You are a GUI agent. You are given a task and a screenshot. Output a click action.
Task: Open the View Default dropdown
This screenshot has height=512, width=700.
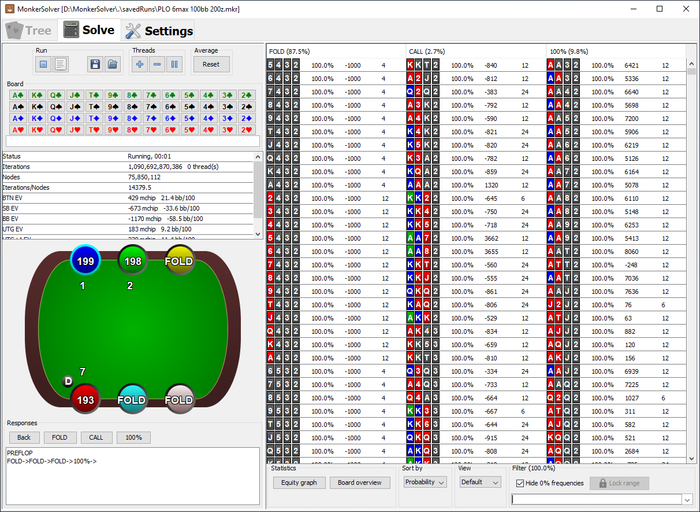pyautogui.click(x=478, y=482)
